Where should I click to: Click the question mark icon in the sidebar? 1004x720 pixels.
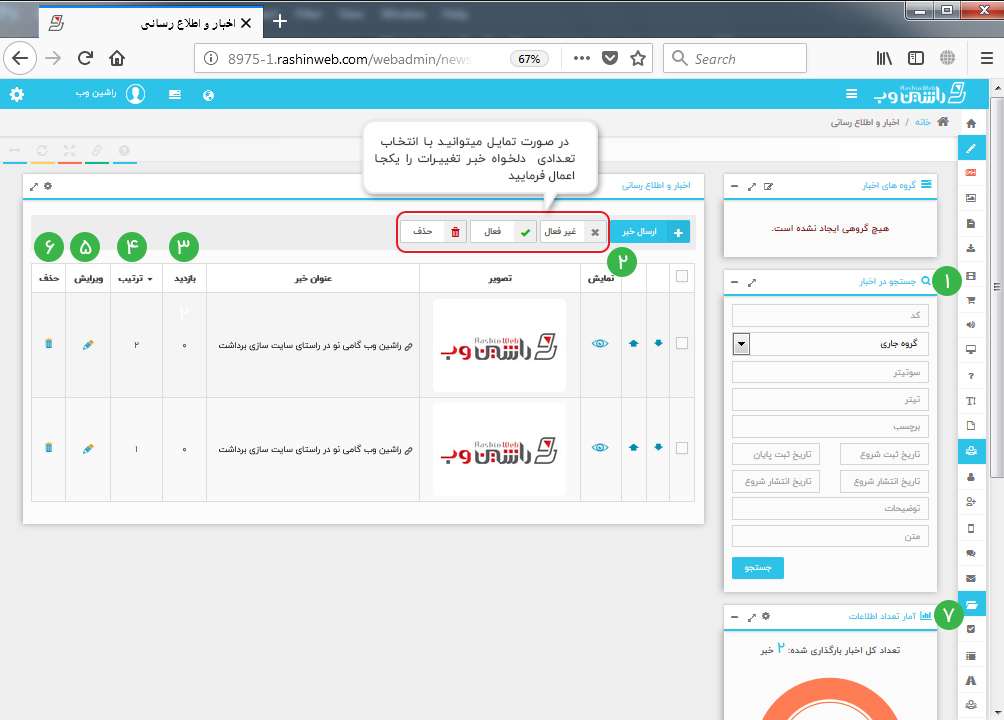(x=971, y=375)
